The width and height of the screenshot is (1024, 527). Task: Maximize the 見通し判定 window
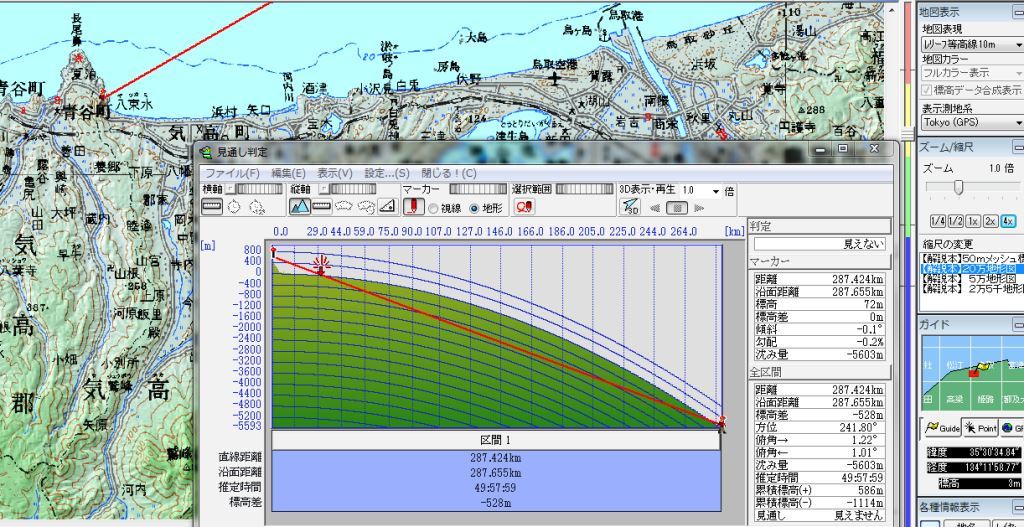point(842,150)
